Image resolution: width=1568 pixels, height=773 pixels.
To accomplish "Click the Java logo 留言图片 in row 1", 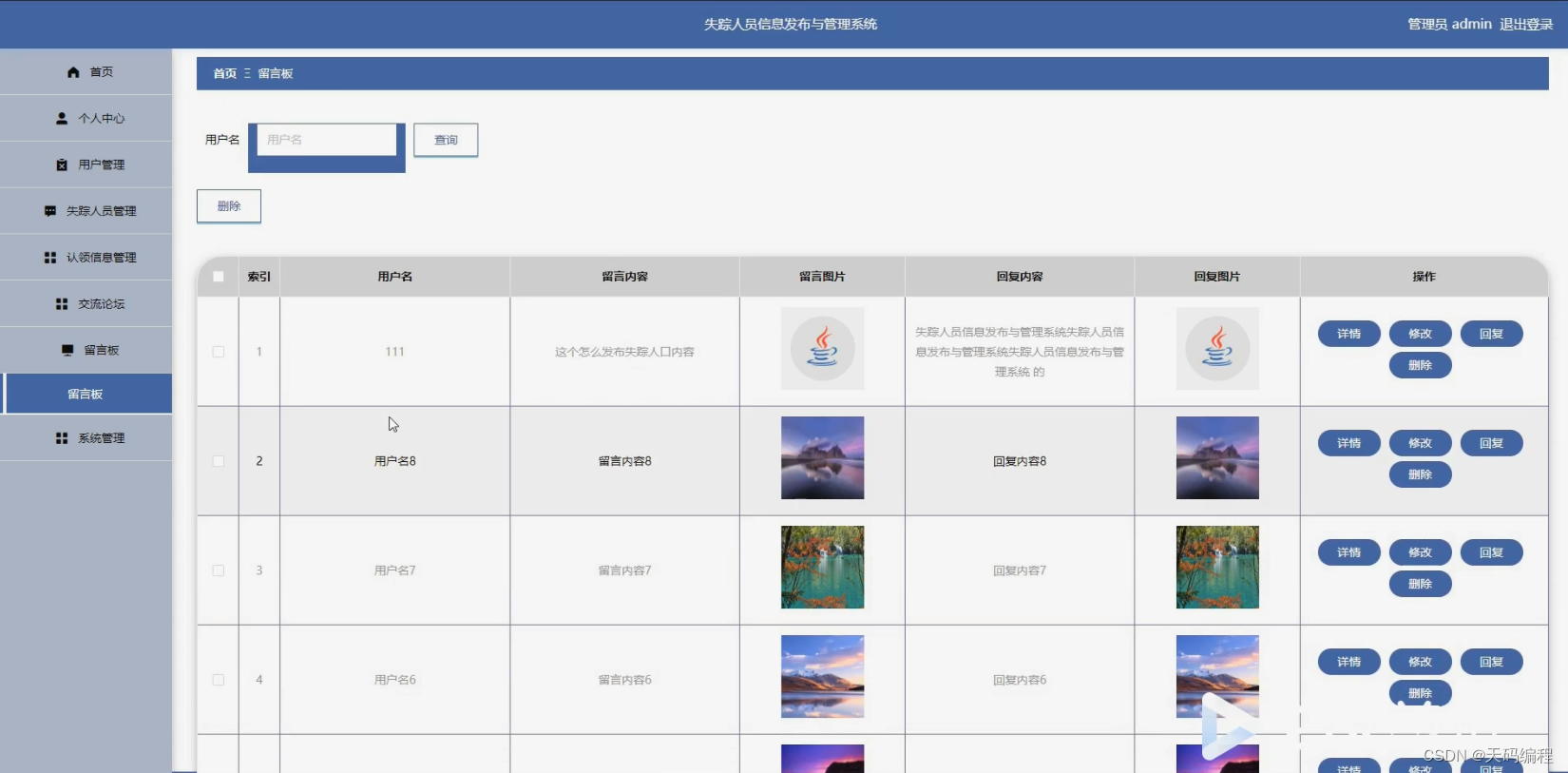I will pyautogui.click(x=823, y=349).
